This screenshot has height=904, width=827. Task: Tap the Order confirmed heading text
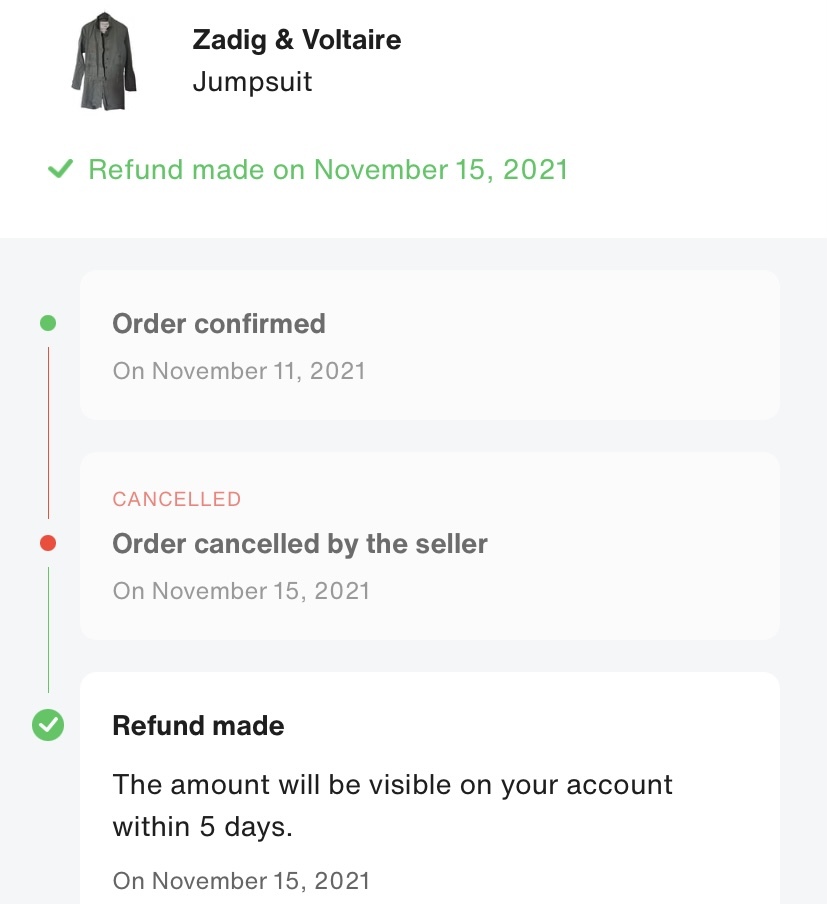(219, 323)
